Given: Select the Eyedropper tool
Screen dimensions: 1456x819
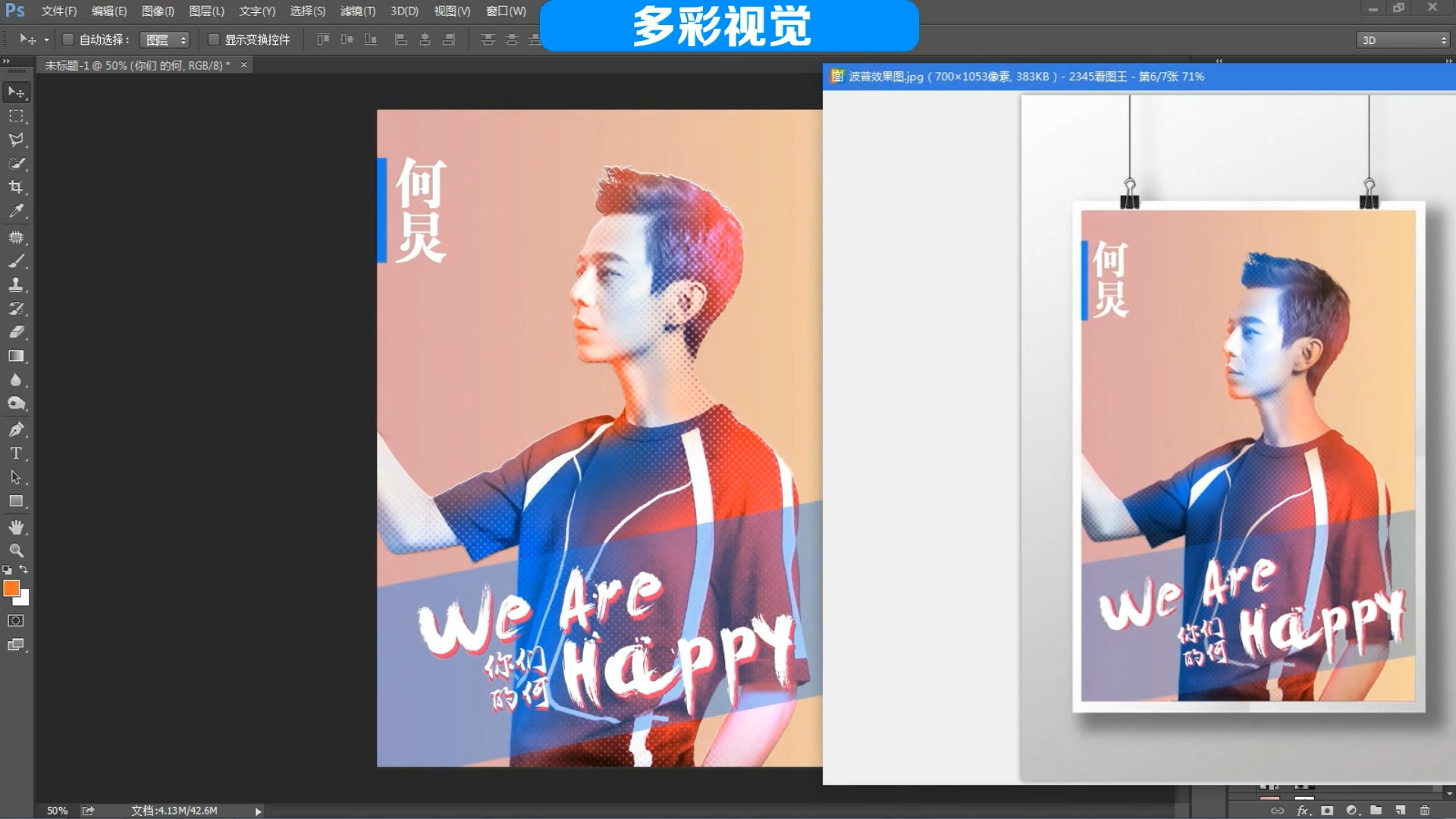Looking at the screenshot, I should click(16, 212).
